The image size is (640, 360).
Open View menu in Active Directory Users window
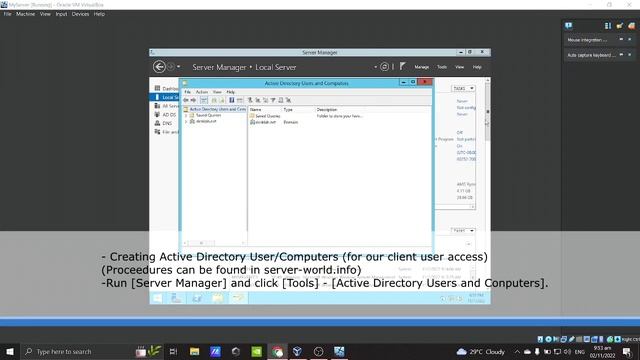[x=217, y=92]
